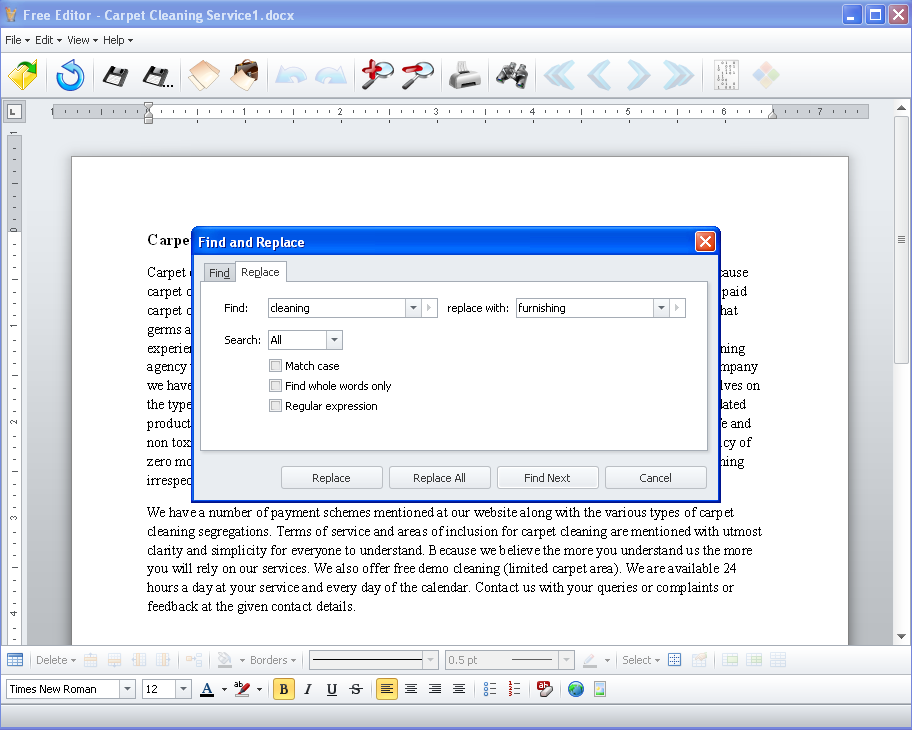Viewport: 912px width, 730px height.
Task: Click the blue circular refresh arrow icon
Action: [70, 75]
